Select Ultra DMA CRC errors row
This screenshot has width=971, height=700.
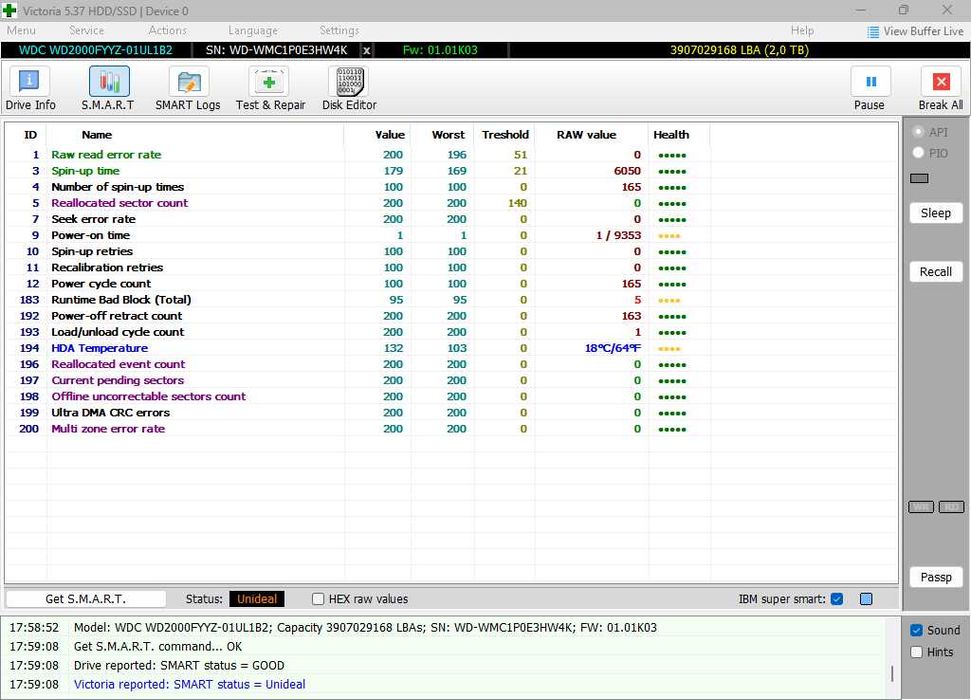451,413
